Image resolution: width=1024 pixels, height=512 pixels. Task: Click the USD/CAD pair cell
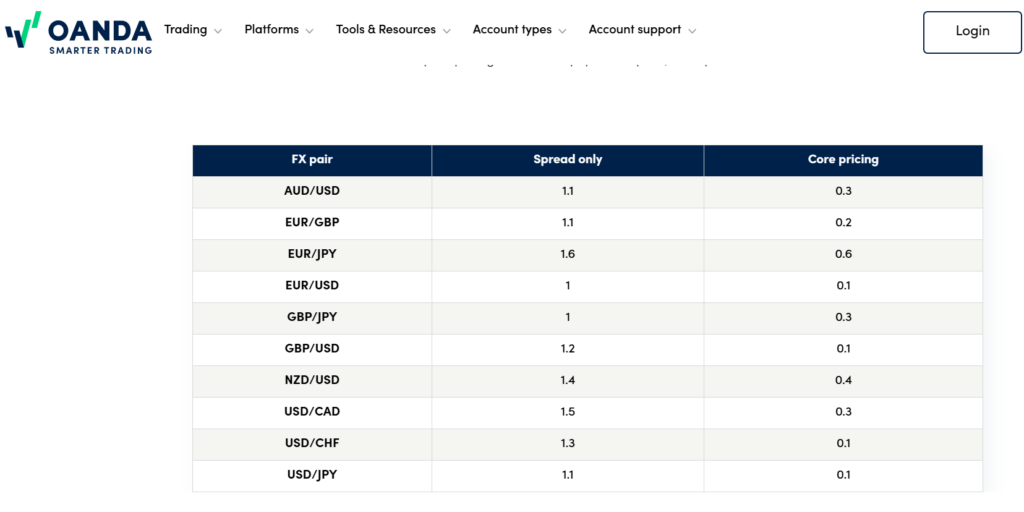click(x=312, y=413)
